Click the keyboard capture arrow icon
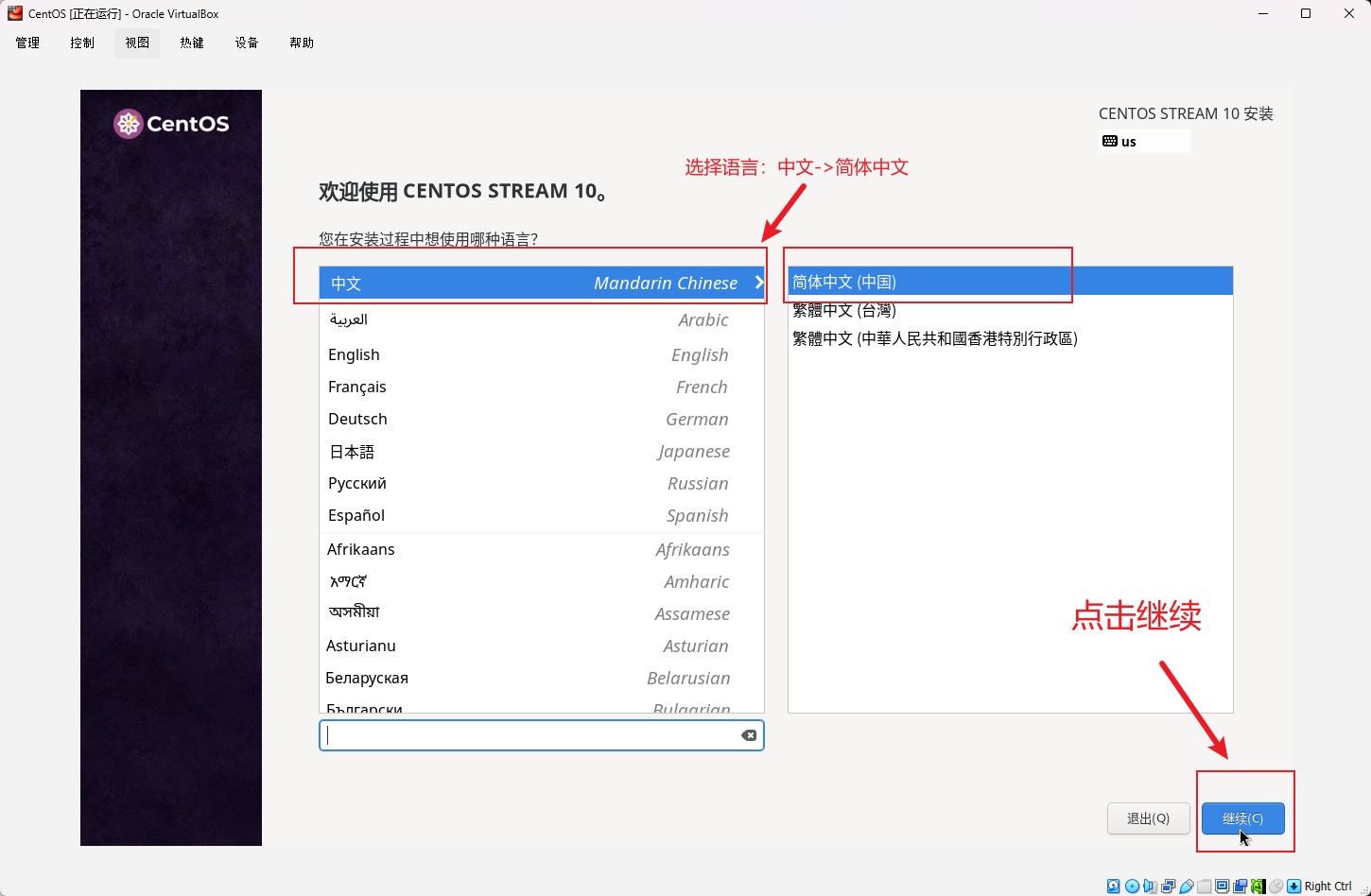This screenshot has width=1371, height=896. tap(1293, 887)
